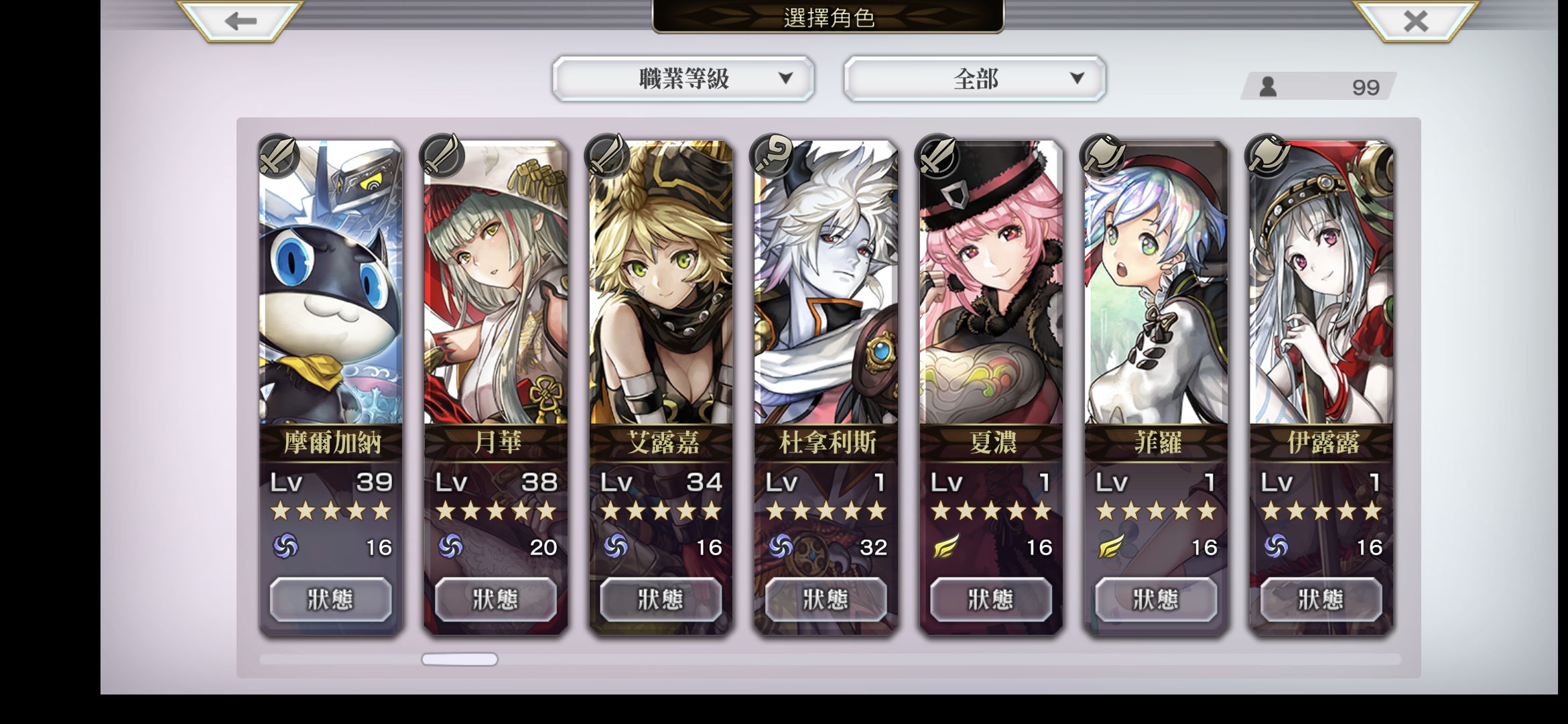This screenshot has width=1568, height=724.
Task: Close the character selection screen
Action: [x=1415, y=21]
